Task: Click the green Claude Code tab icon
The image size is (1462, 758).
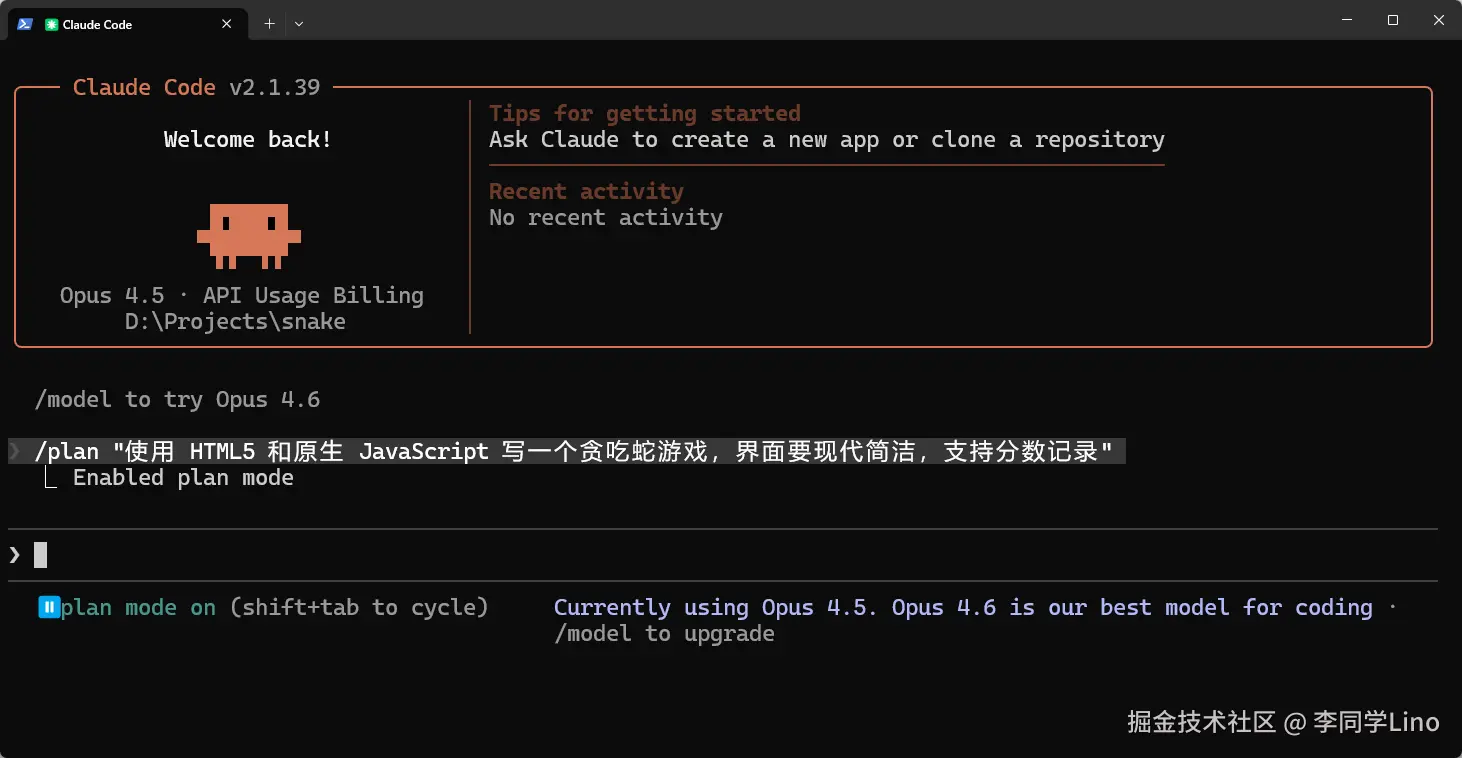Action: (x=51, y=24)
